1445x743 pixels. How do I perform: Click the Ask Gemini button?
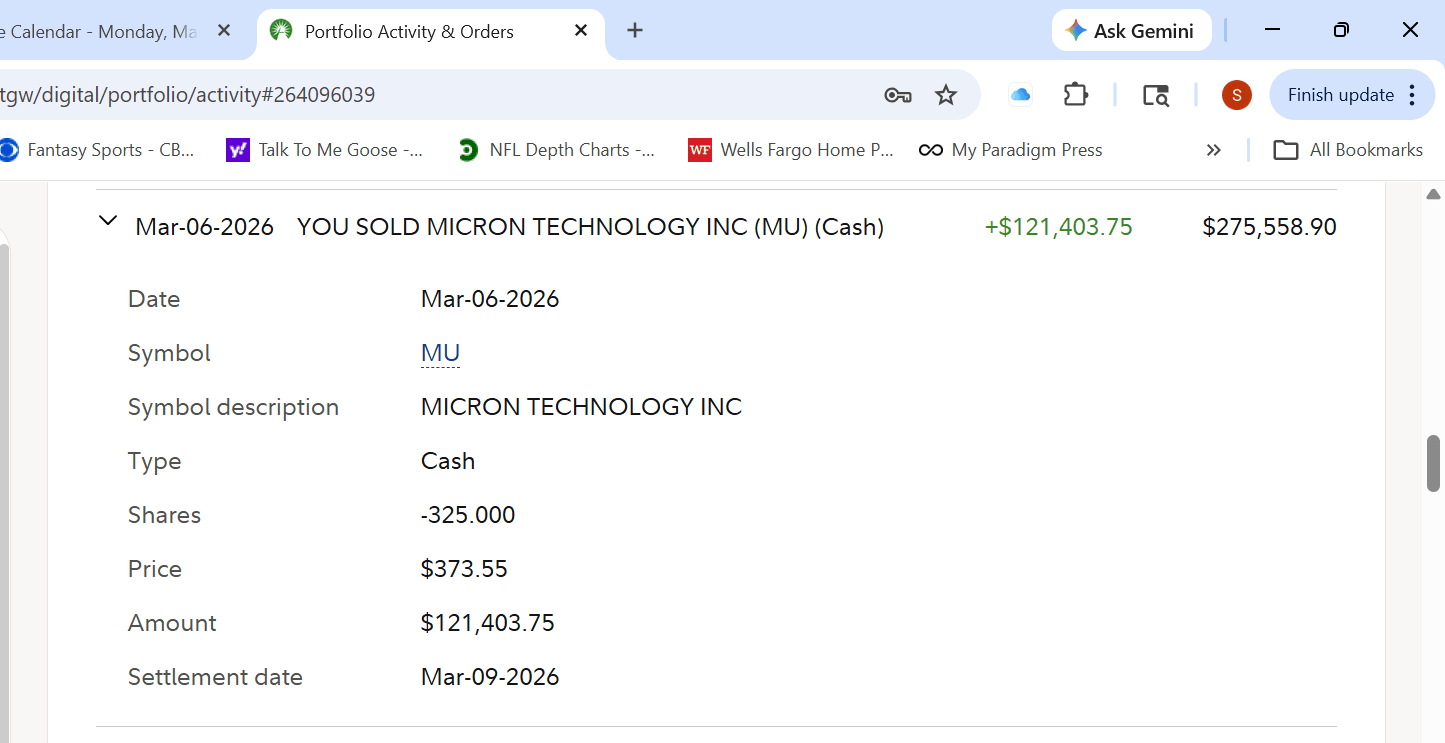[x=1131, y=31]
